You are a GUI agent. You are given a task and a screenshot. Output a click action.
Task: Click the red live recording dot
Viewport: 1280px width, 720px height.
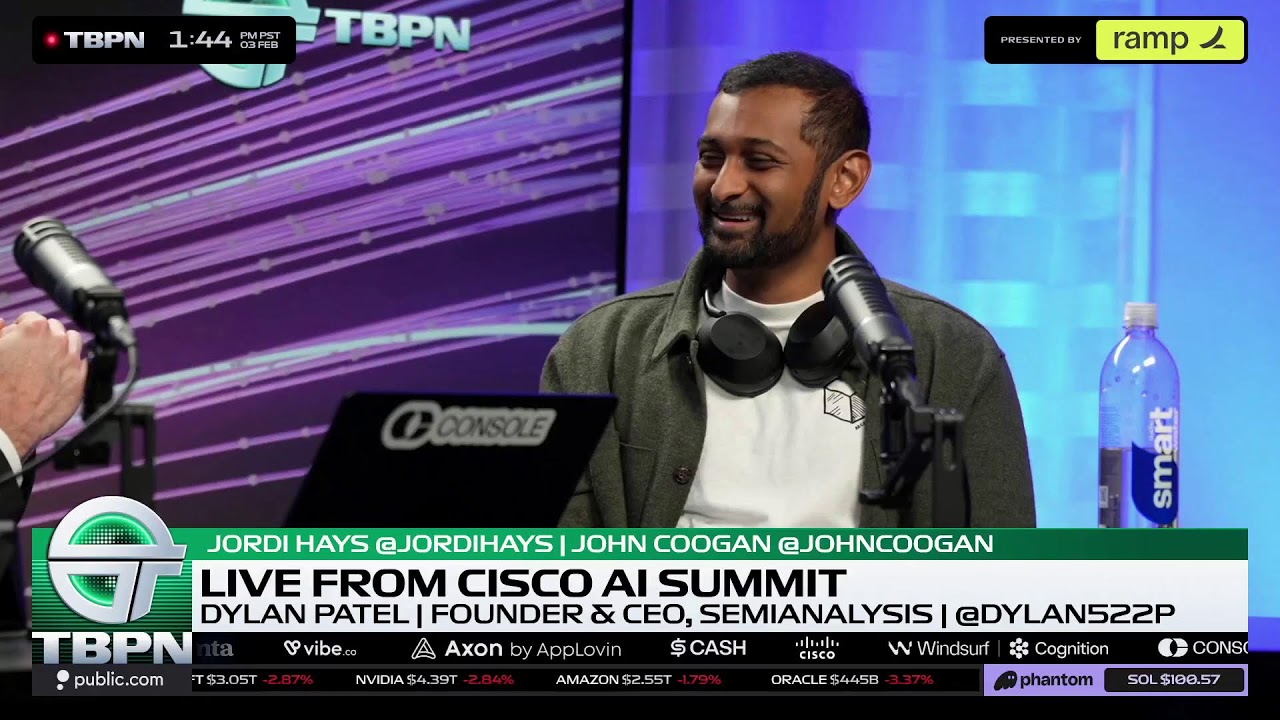click(51, 40)
